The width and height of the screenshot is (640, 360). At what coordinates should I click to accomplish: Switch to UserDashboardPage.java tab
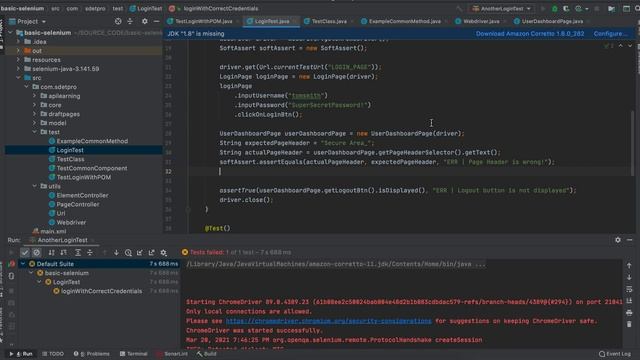pyautogui.click(x=552, y=21)
